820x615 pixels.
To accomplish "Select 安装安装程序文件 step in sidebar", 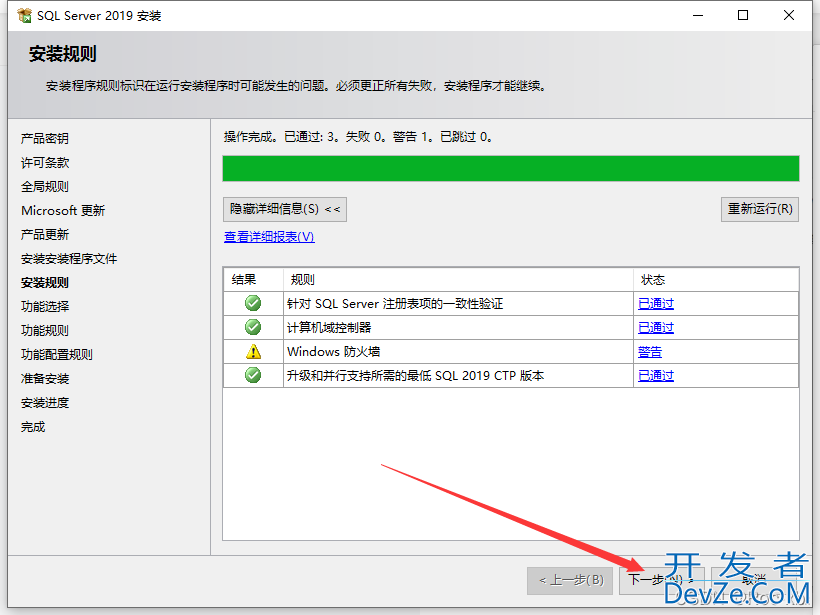I will point(69,259).
